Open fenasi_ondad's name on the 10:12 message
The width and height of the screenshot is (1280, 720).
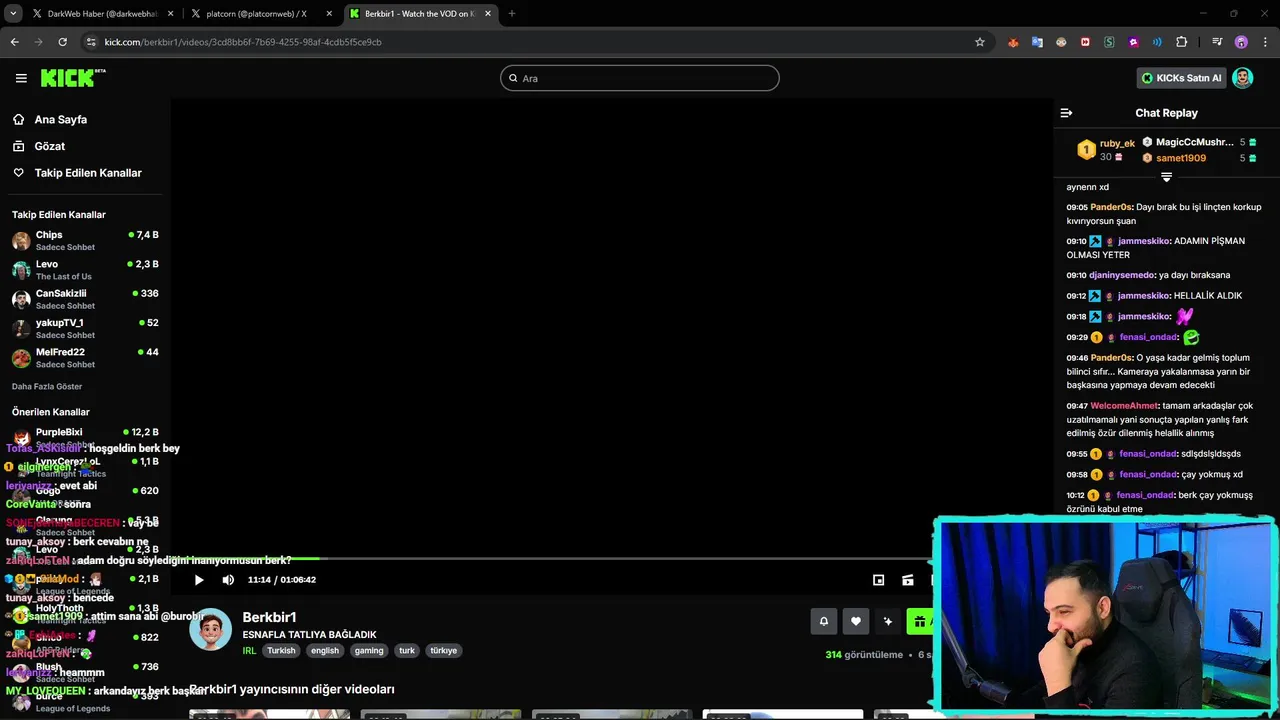[1145, 495]
